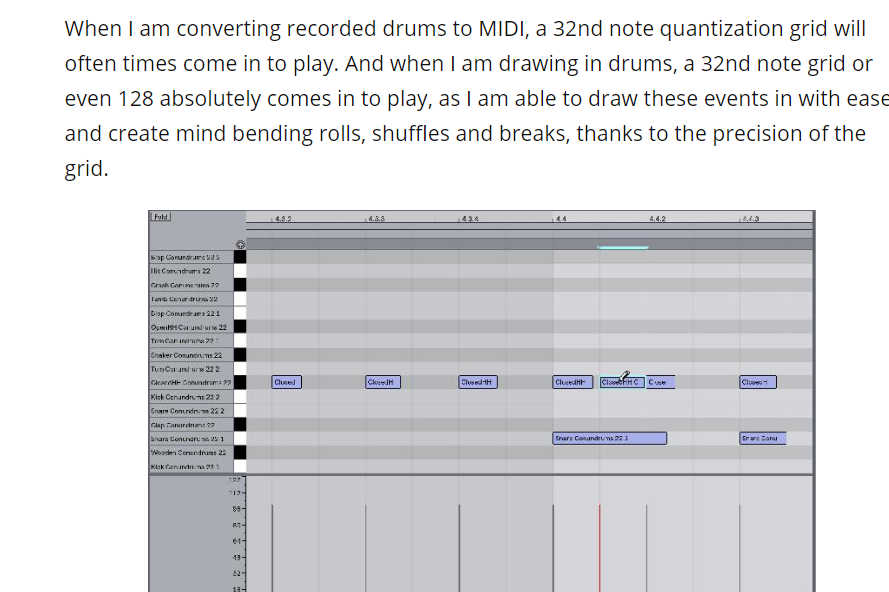
Task: Click the highlighted ClosedHH note under the pencil cursor
Action: [x=622, y=382]
